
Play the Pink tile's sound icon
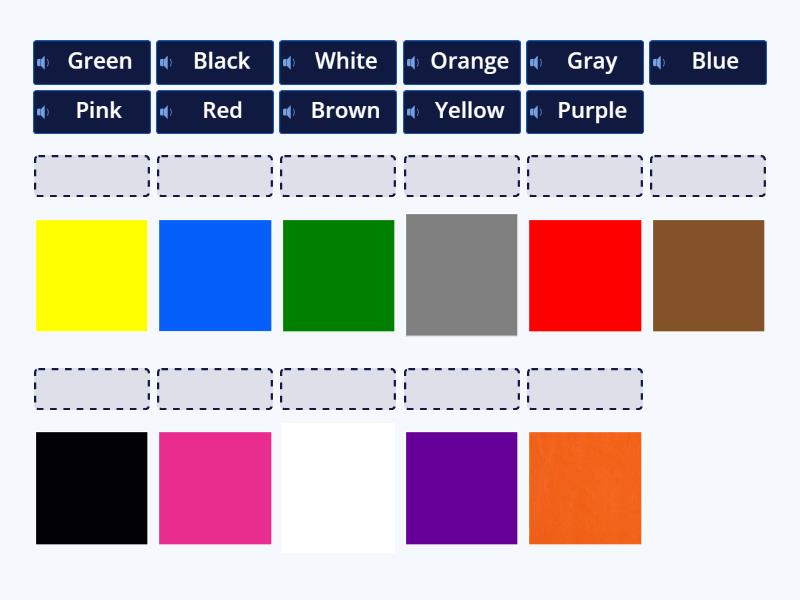pyautogui.click(x=42, y=111)
